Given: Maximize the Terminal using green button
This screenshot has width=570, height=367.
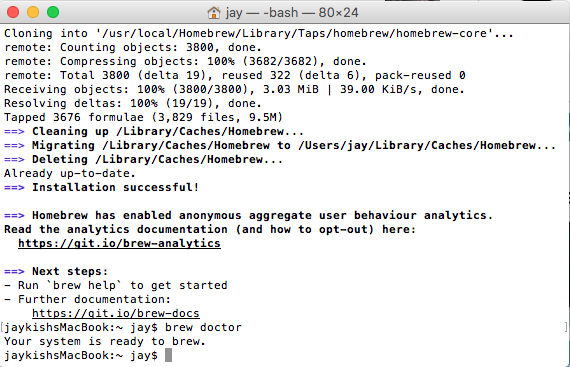Looking at the screenshot, I should (x=53, y=12).
